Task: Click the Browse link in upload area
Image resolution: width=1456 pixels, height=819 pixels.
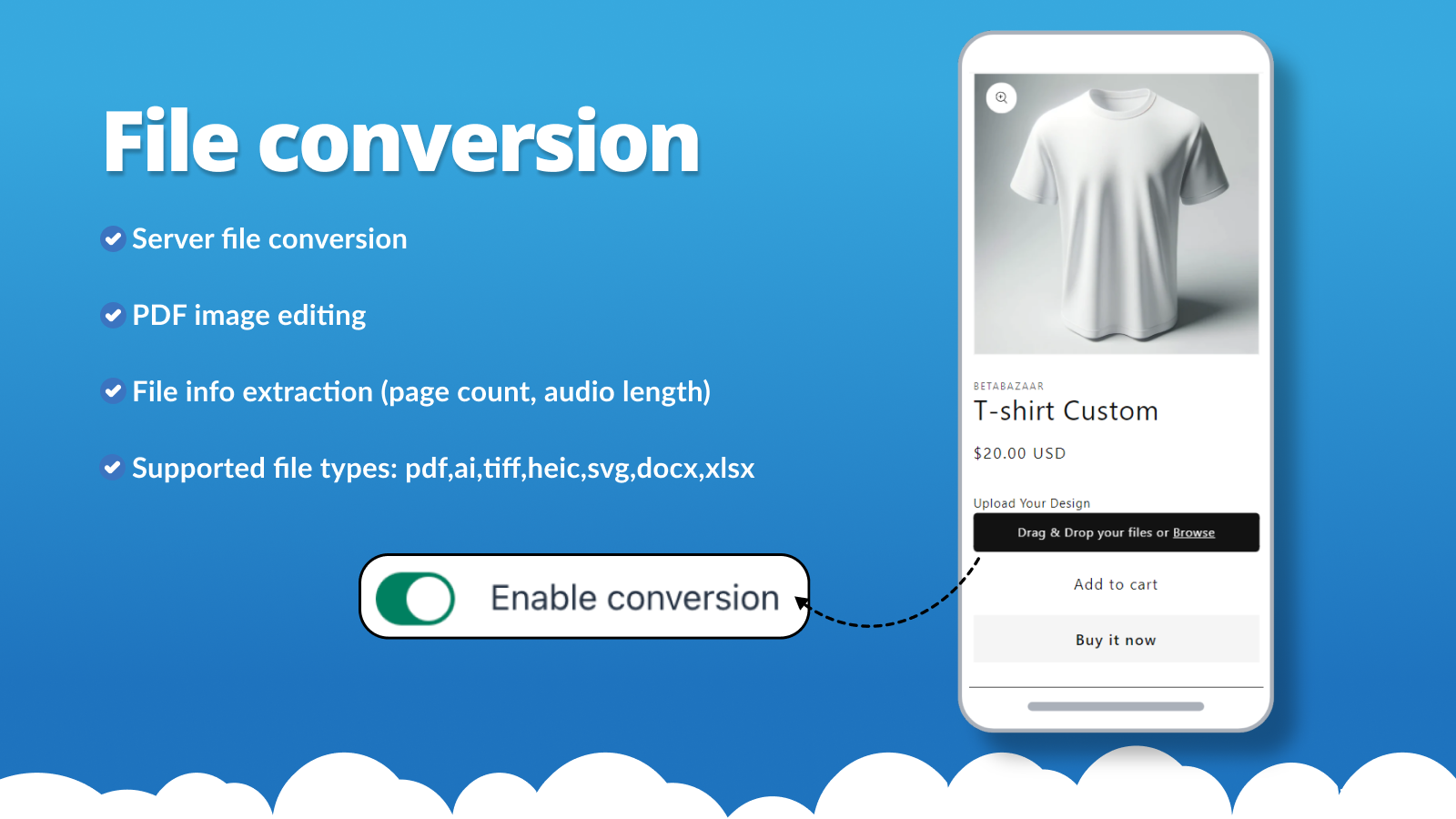Action: tap(1193, 532)
